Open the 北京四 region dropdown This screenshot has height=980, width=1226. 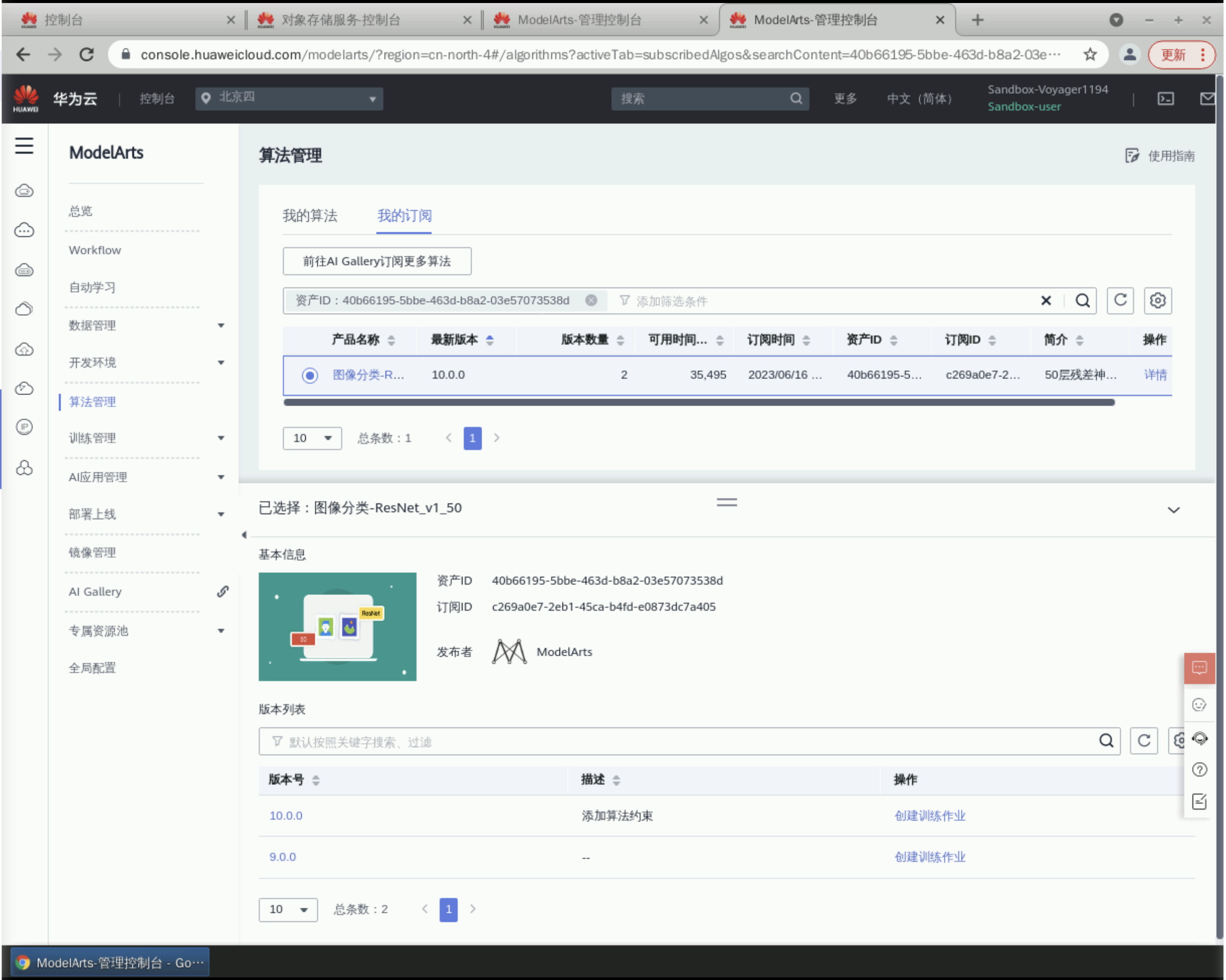(289, 99)
